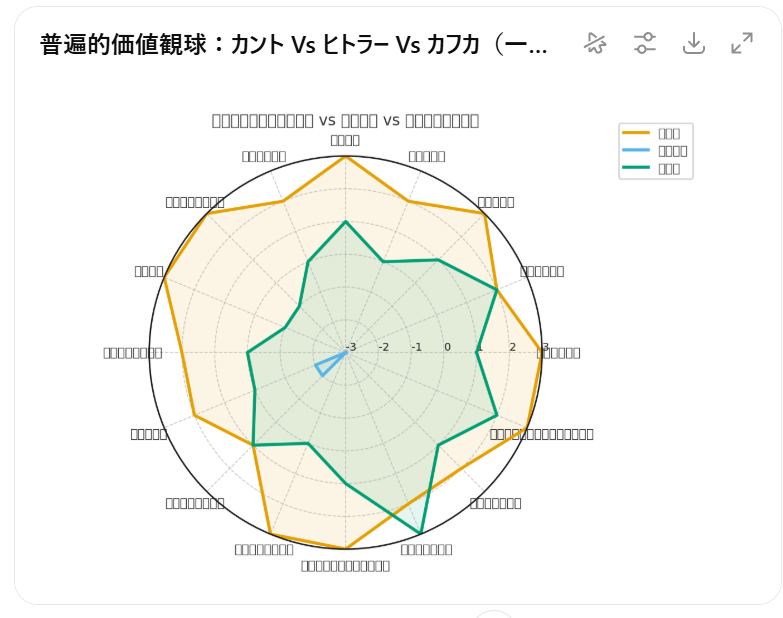Click the "-2" radial tick label
The image size is (783, 618).
pyautogui.click(x=383, y=347)
